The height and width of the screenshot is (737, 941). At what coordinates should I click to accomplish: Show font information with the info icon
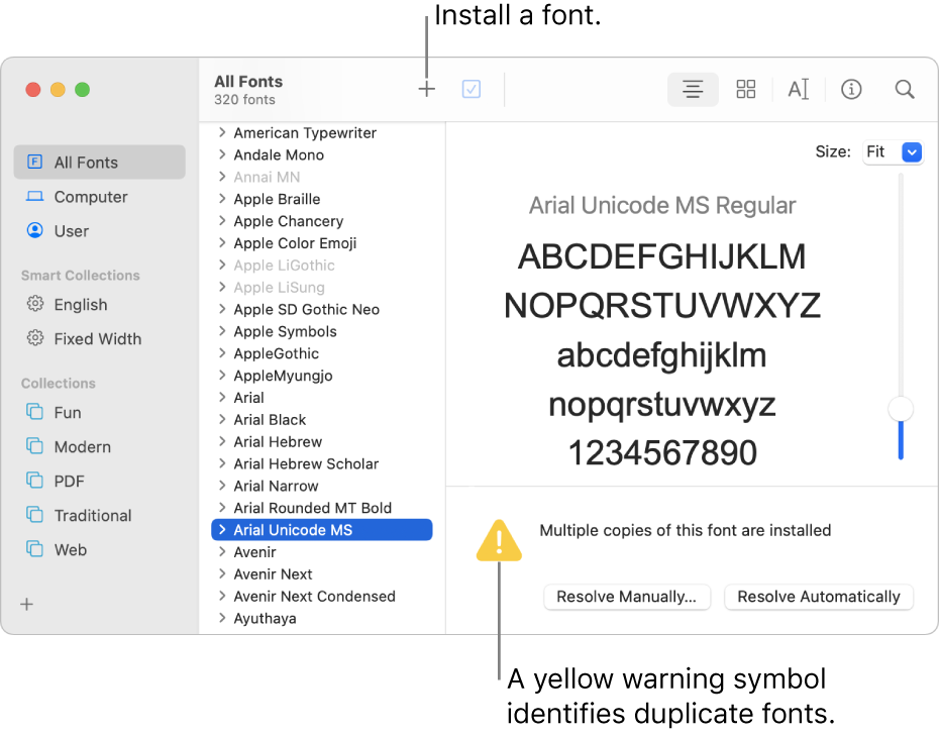point(851,90)
